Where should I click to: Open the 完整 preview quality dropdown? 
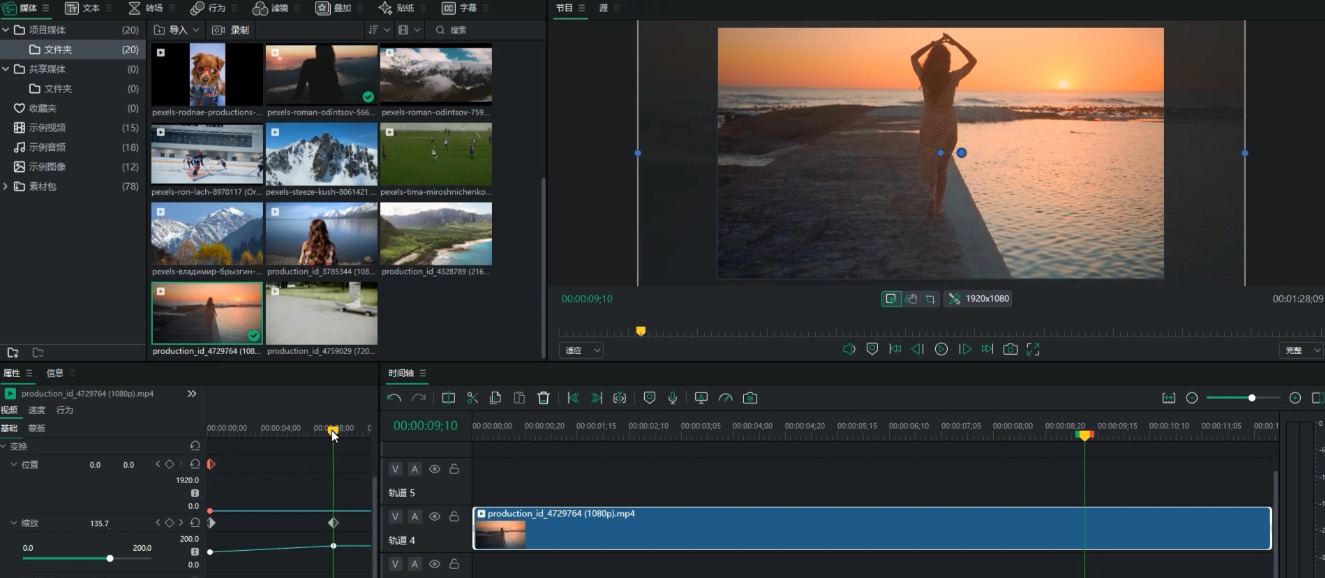1300,351
